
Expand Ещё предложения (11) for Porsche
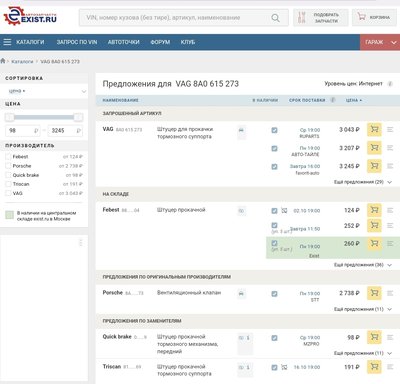pyautogui.click(x=363, y=309)
